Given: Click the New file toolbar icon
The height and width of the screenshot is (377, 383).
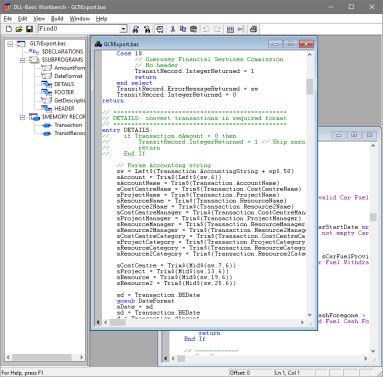Looking at the screenshot, I should (x=9, y=29).
